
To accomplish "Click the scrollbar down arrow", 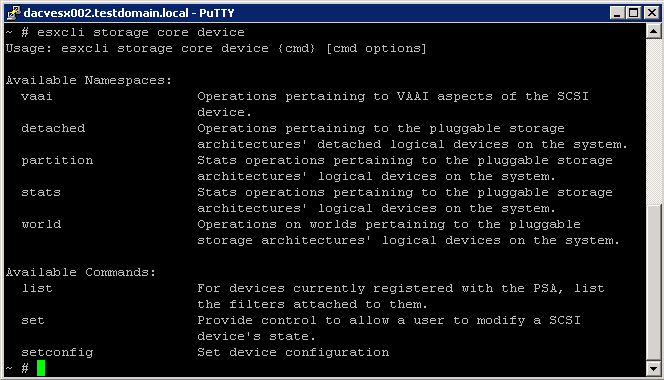I will point(653,368).
